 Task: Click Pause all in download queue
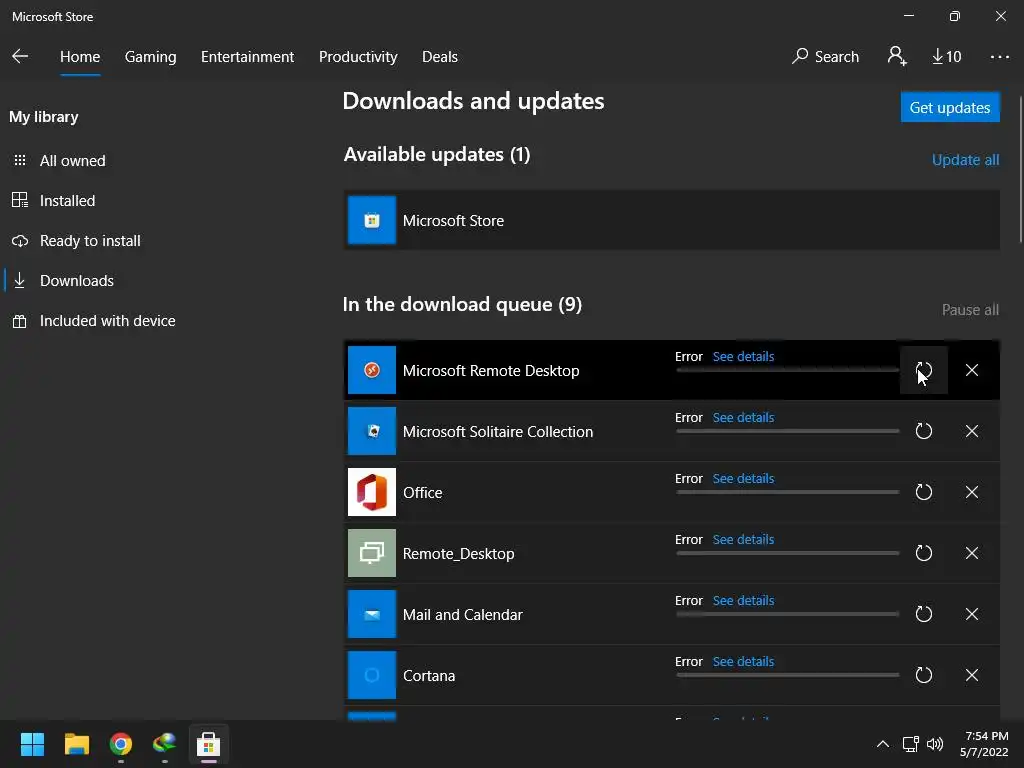pyautogui.click(x=970, y=310)
